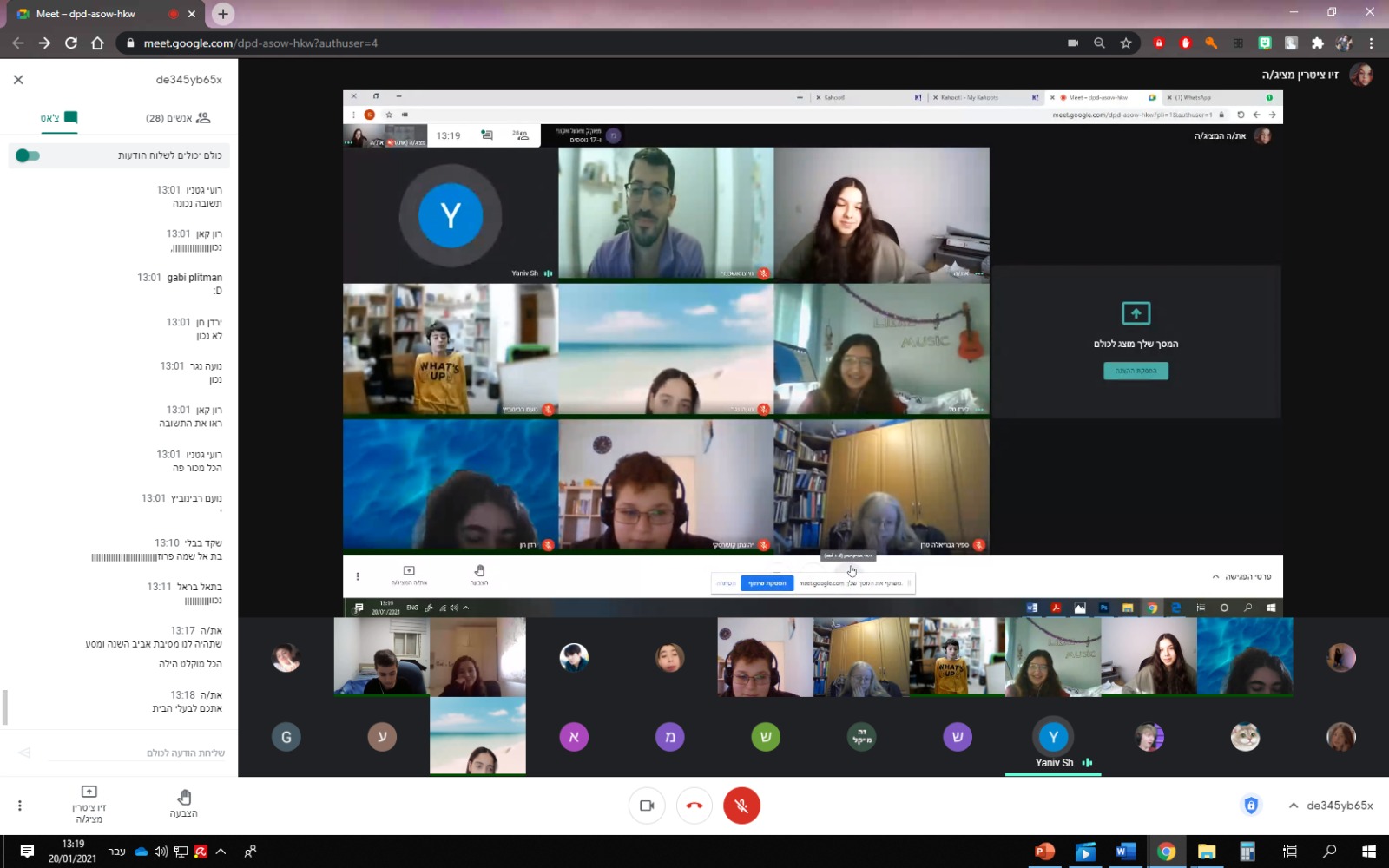1389x868 pixels.
Task: Open the blue shield host controls icon
Action: pyautogui.click(x=1251, y=806)
